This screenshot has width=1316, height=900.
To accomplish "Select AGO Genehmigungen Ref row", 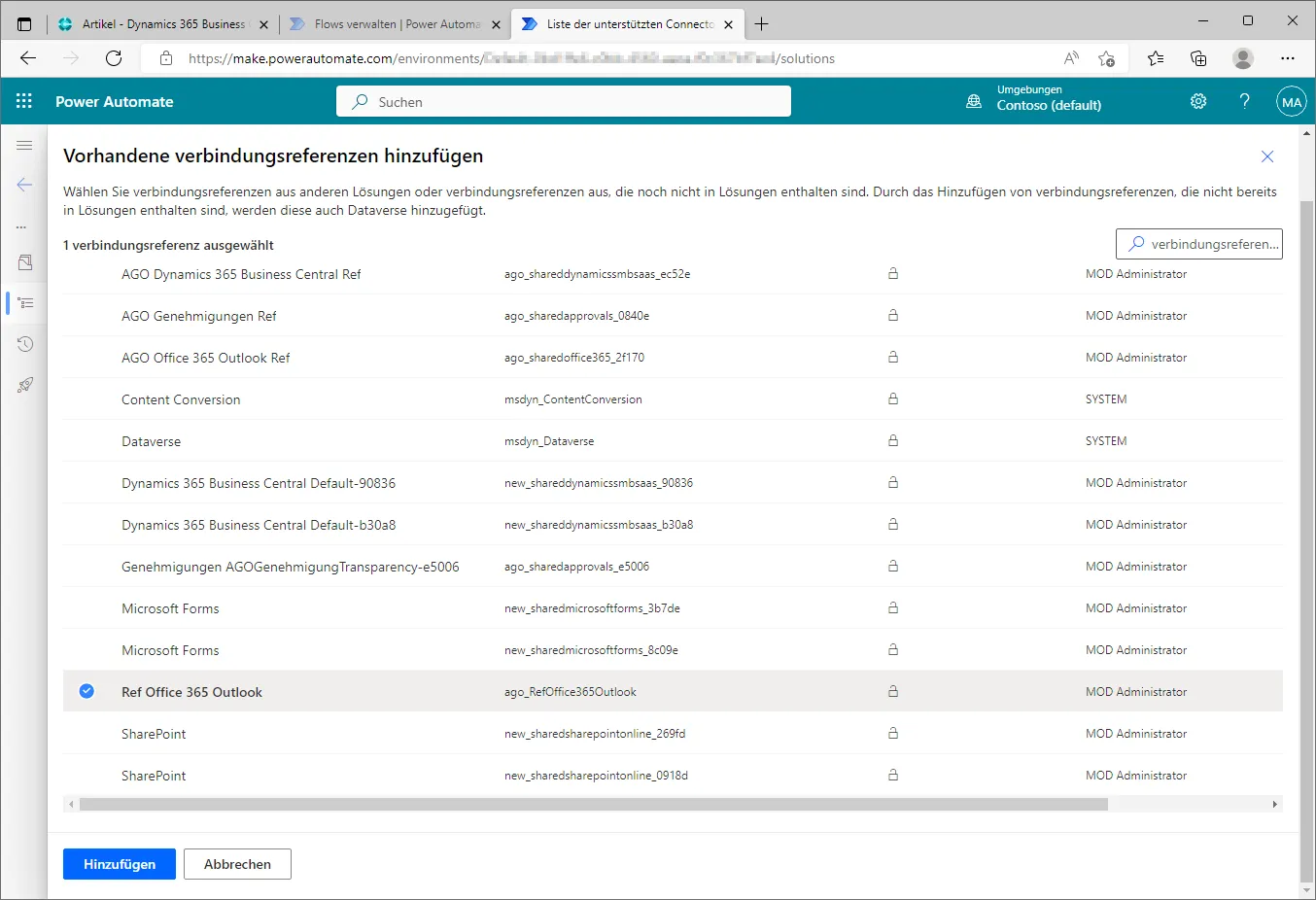I will pos(673,316).
